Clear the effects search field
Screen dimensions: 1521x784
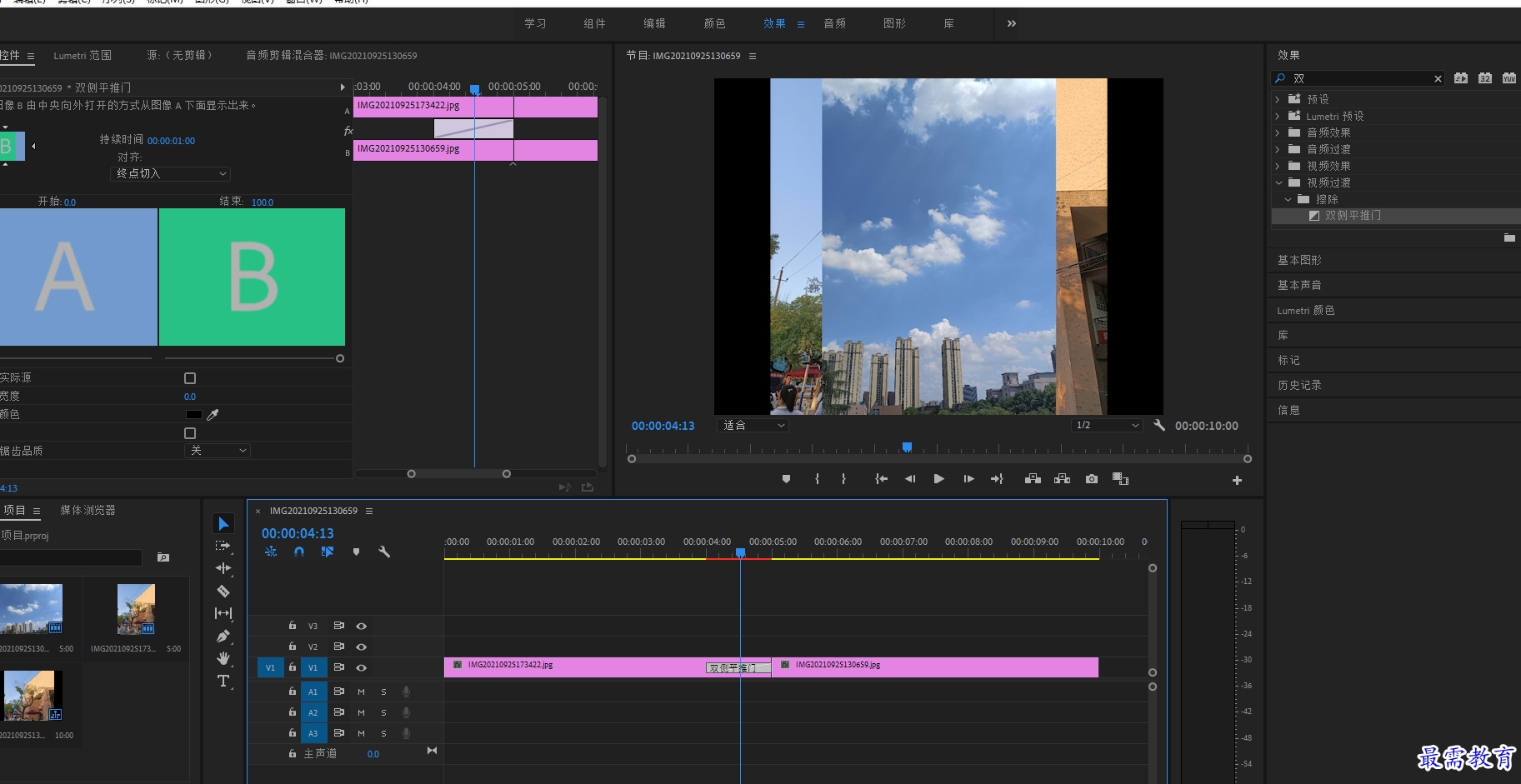(x=1438, y=78)
